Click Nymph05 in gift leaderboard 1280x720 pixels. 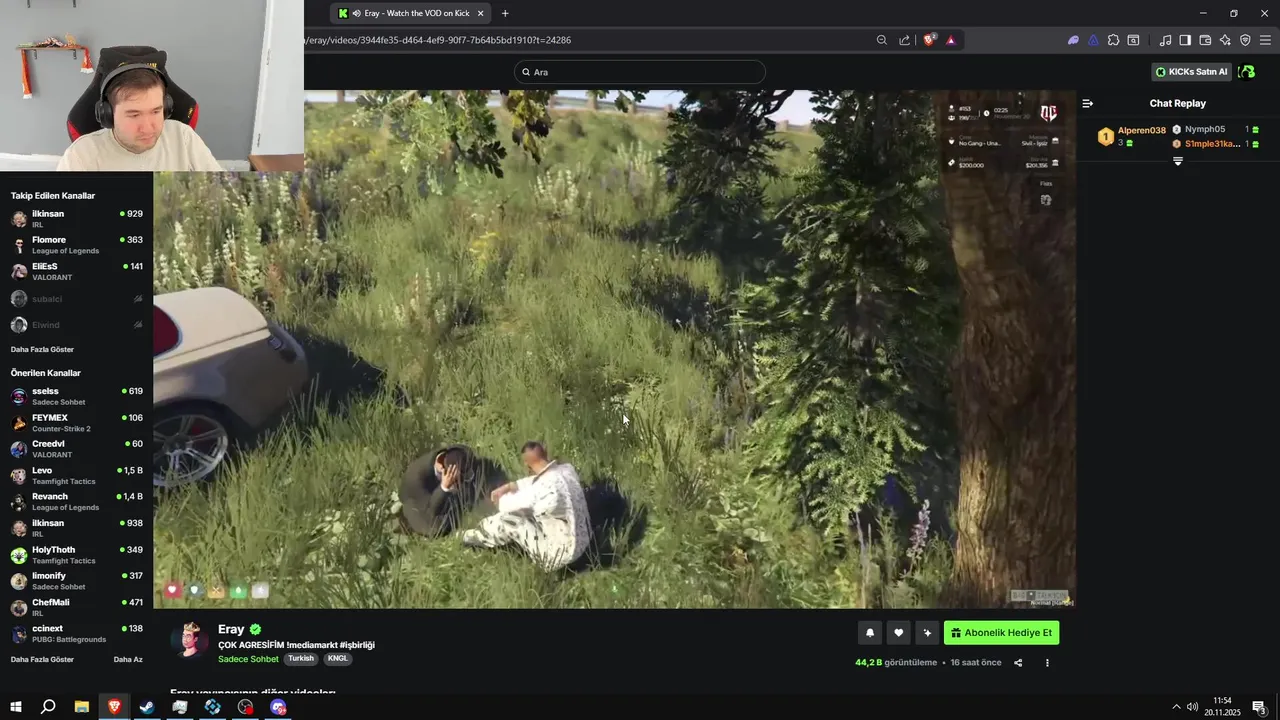(1205, 129)
